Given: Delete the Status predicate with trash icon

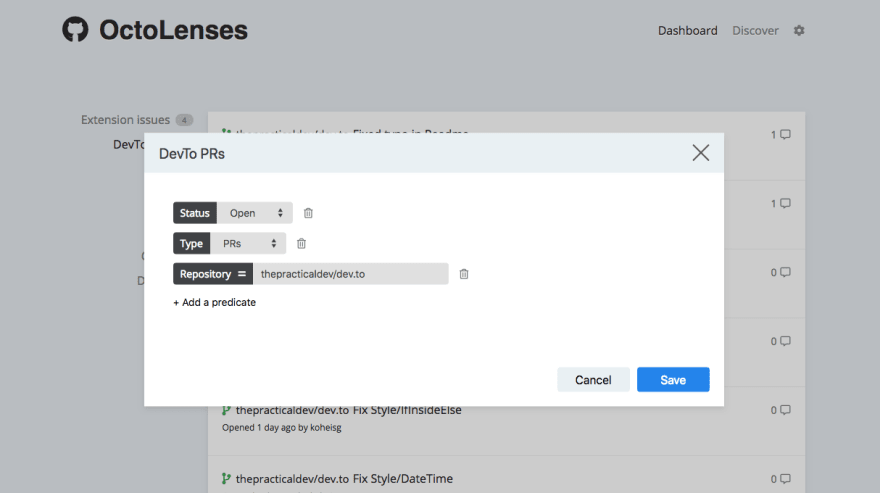Looking at the screenshot, I should pos(308,213).
